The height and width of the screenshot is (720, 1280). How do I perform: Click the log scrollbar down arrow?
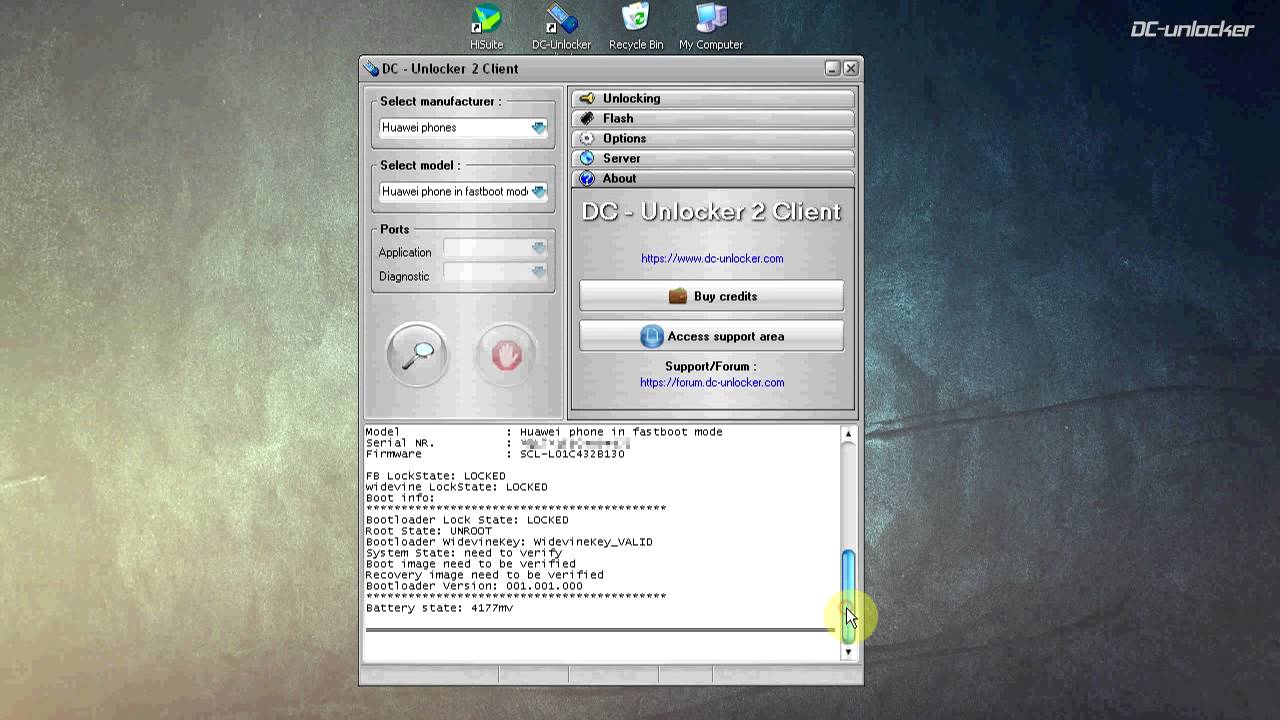tap(847, 651)
